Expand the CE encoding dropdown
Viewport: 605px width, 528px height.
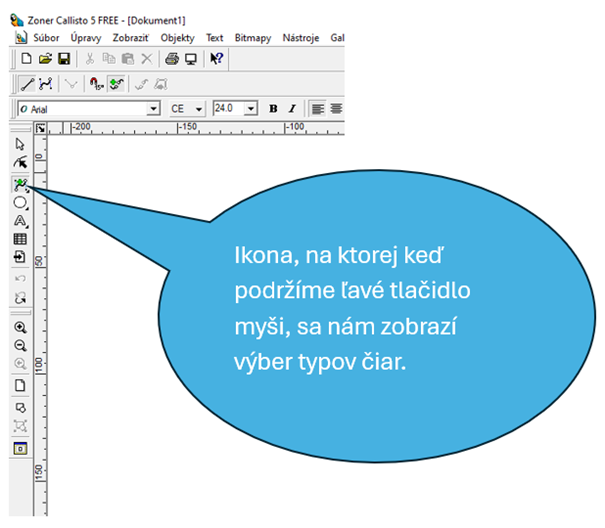click(199, 108)
